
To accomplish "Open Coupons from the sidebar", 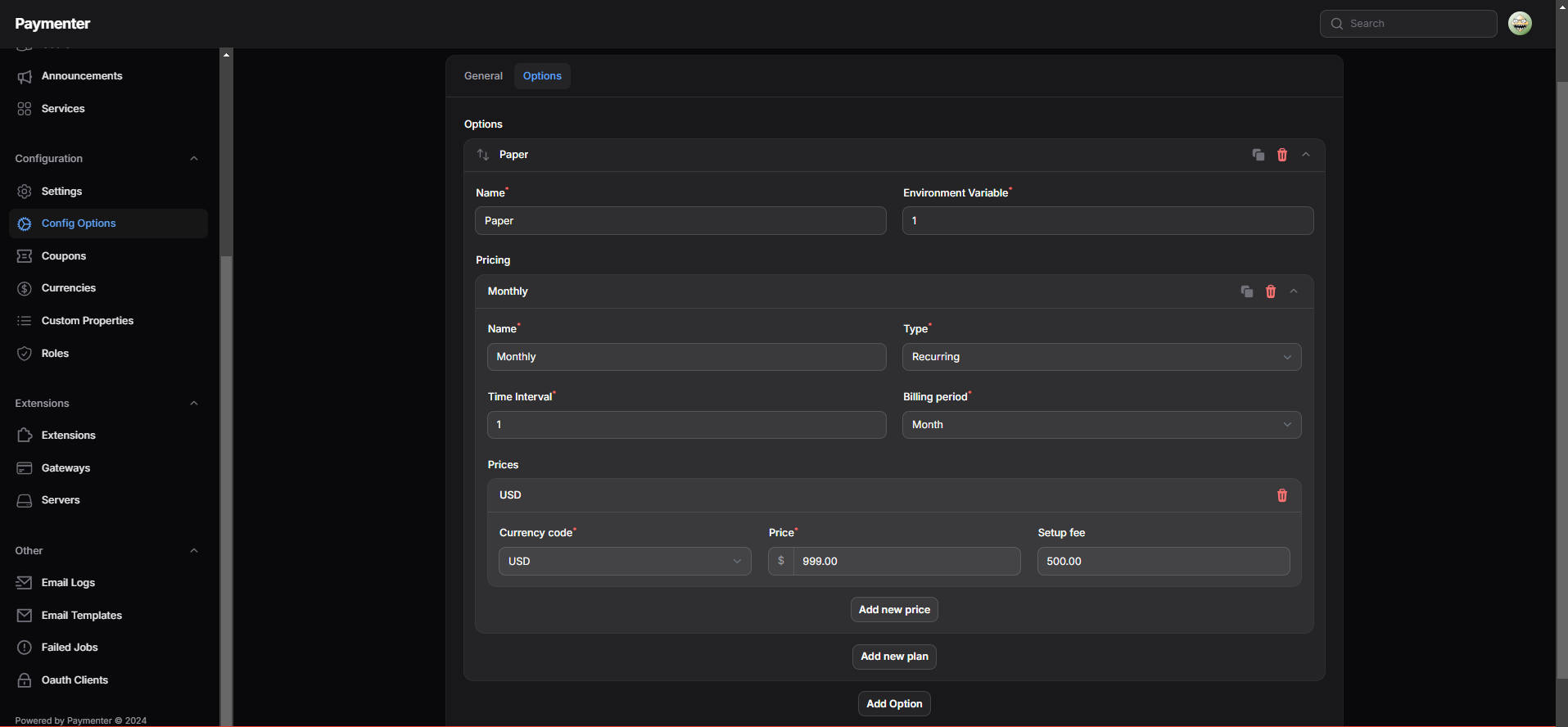I will (x=64, y=256).
